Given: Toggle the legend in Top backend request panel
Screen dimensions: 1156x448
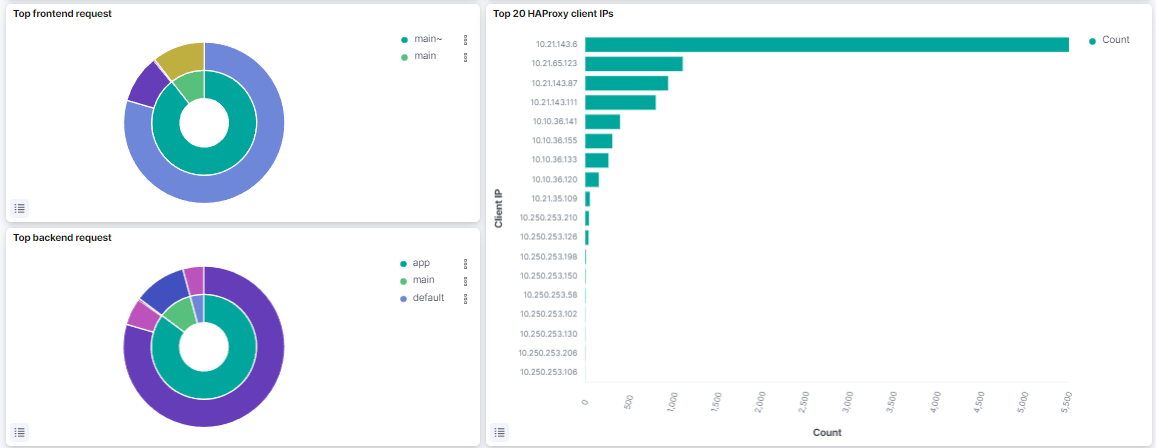Looking at the screenshot, I should [21, 432].
